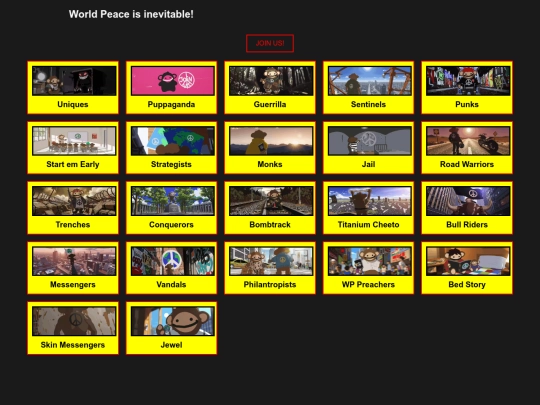540x405 pixels.
Task: Click the JOIN US! button
Action: [x=270, y=43]
